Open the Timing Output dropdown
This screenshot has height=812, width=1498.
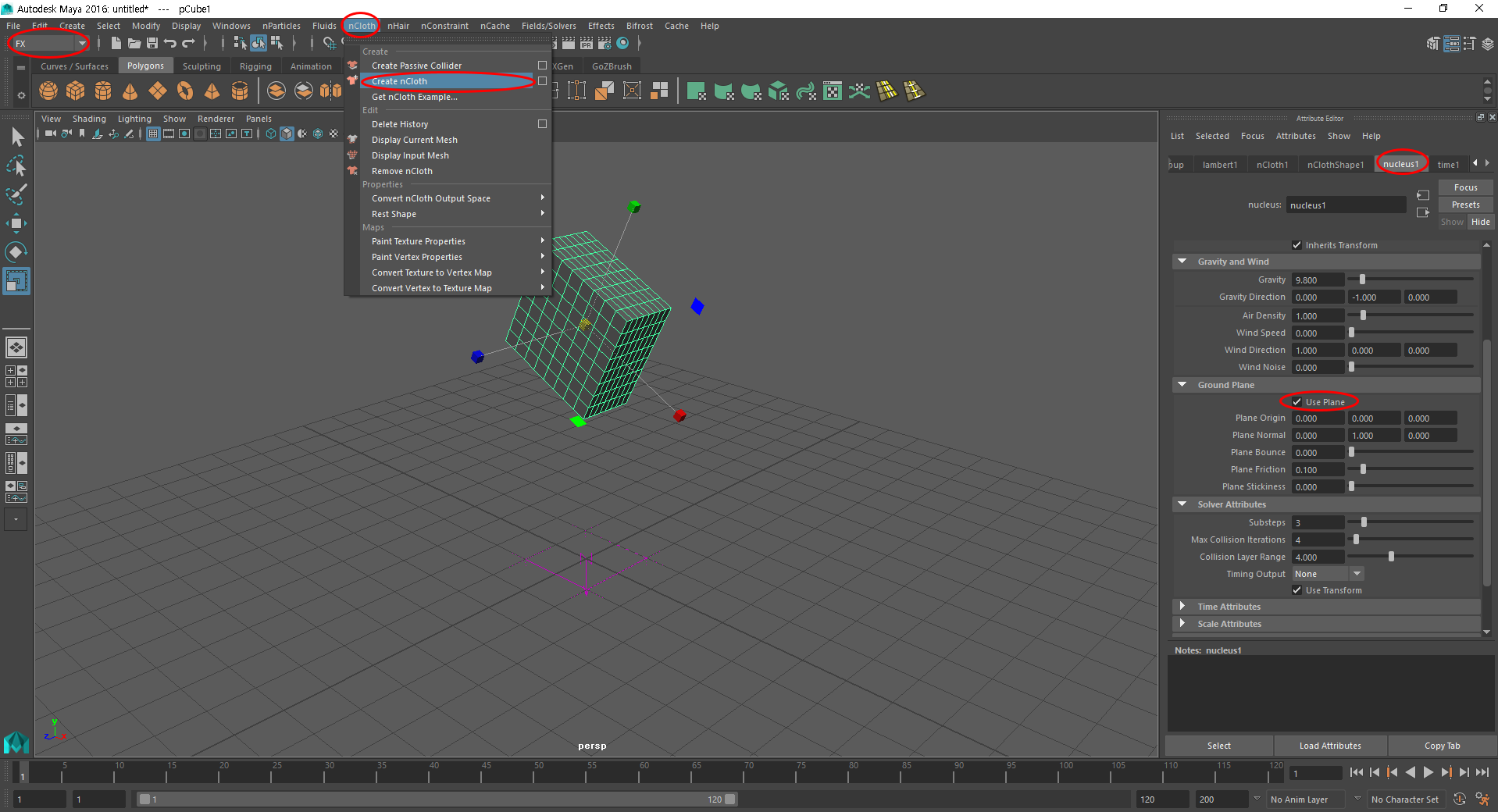(1328, 574)
